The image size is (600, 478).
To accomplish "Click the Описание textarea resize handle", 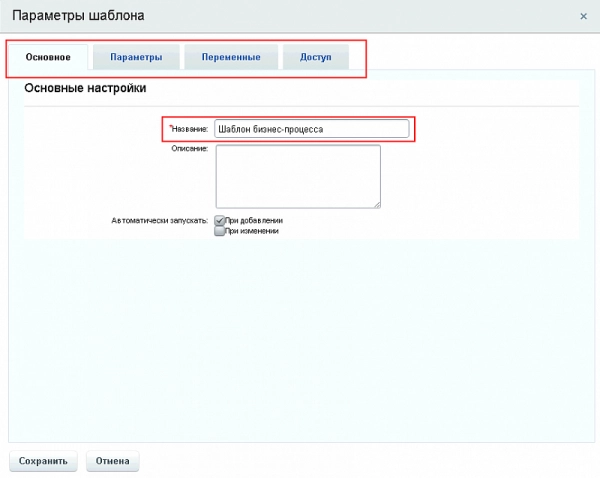I will pos(377,204).
